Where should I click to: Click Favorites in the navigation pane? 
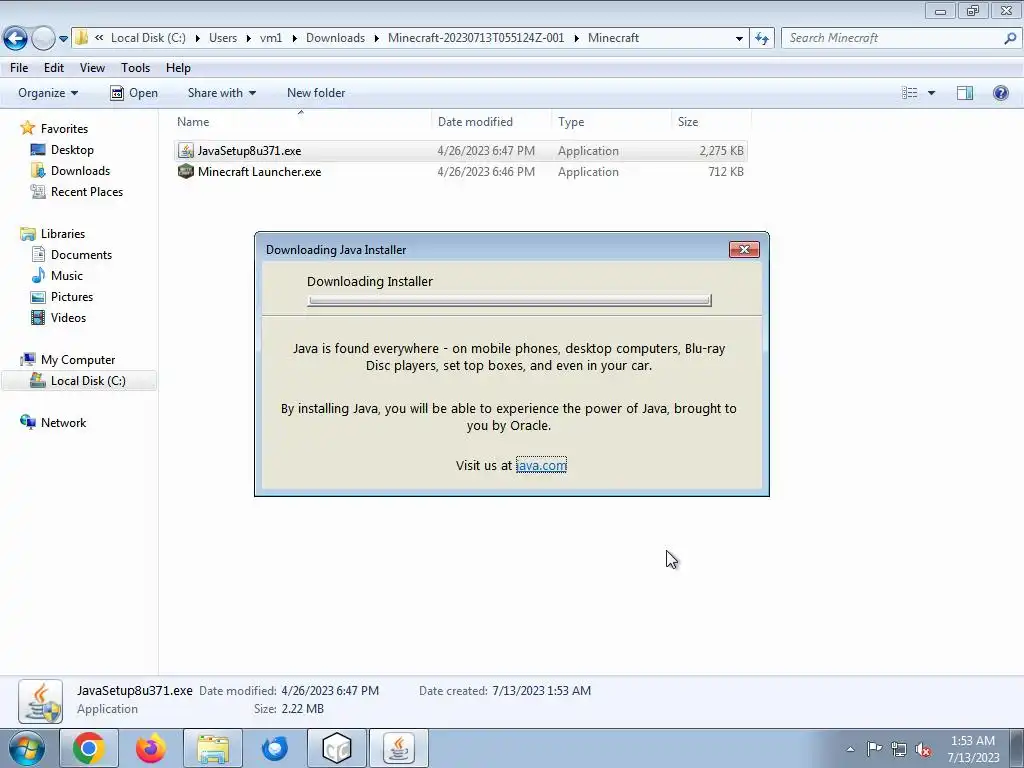click(64, 129)
